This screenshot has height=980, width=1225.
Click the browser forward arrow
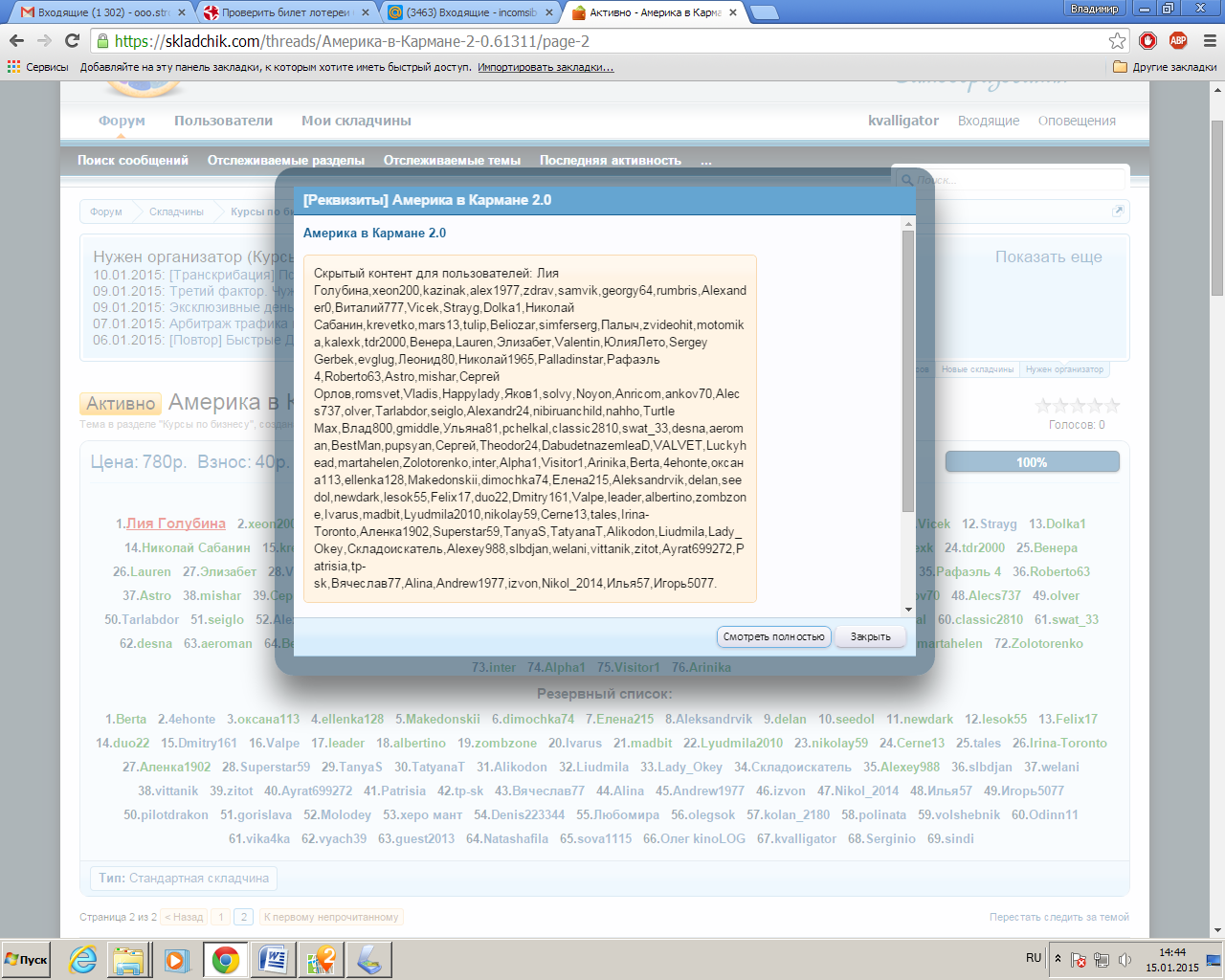(x=44, y=41)
